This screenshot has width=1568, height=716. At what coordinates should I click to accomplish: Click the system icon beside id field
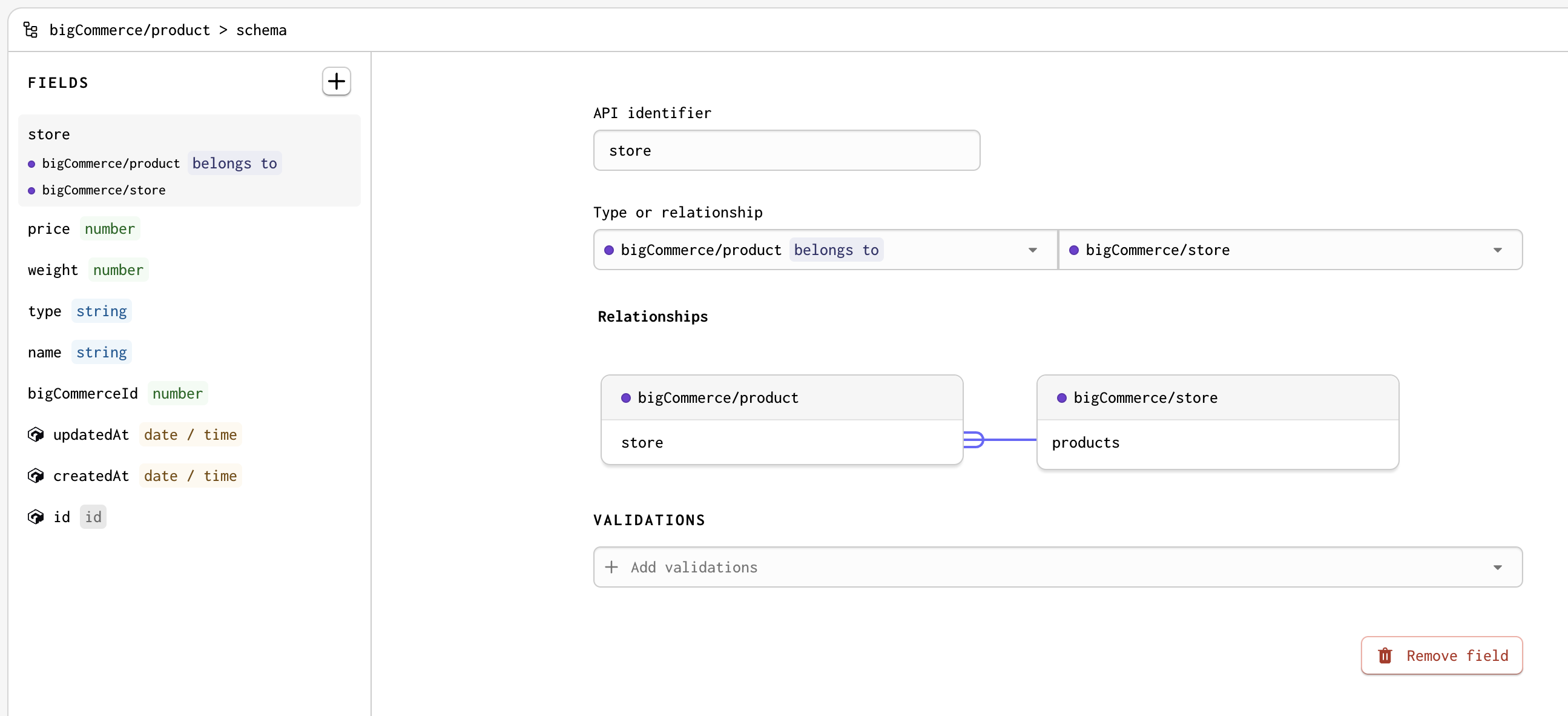click(x=36, y=517)
